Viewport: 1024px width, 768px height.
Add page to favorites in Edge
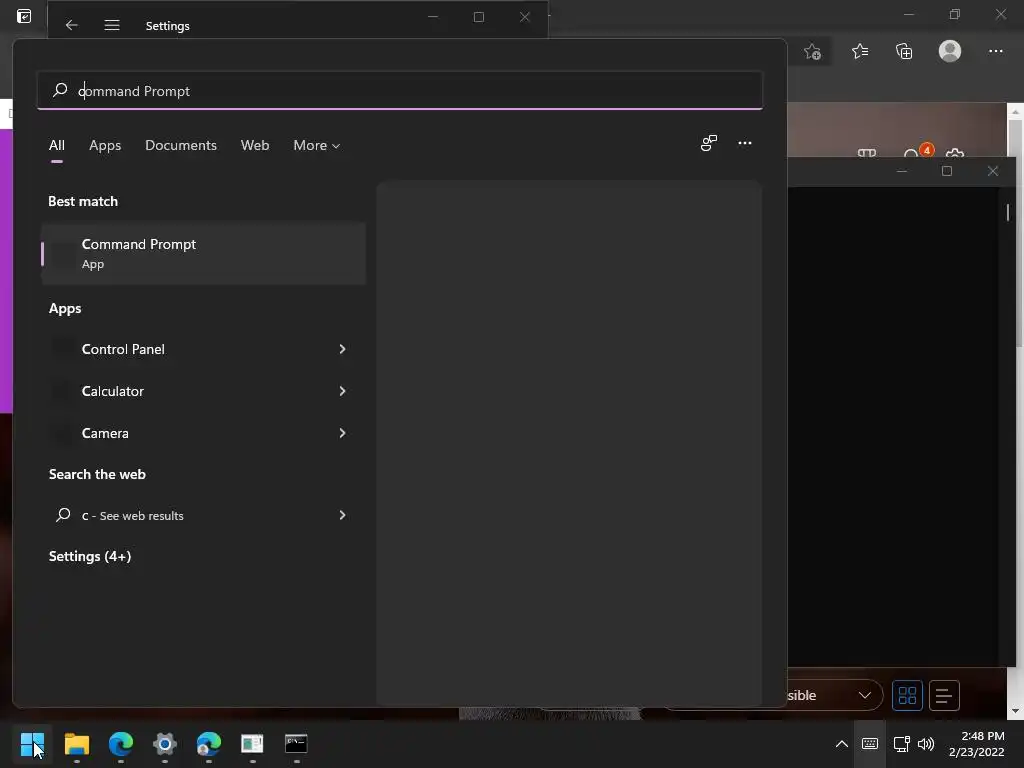[812, 52]
